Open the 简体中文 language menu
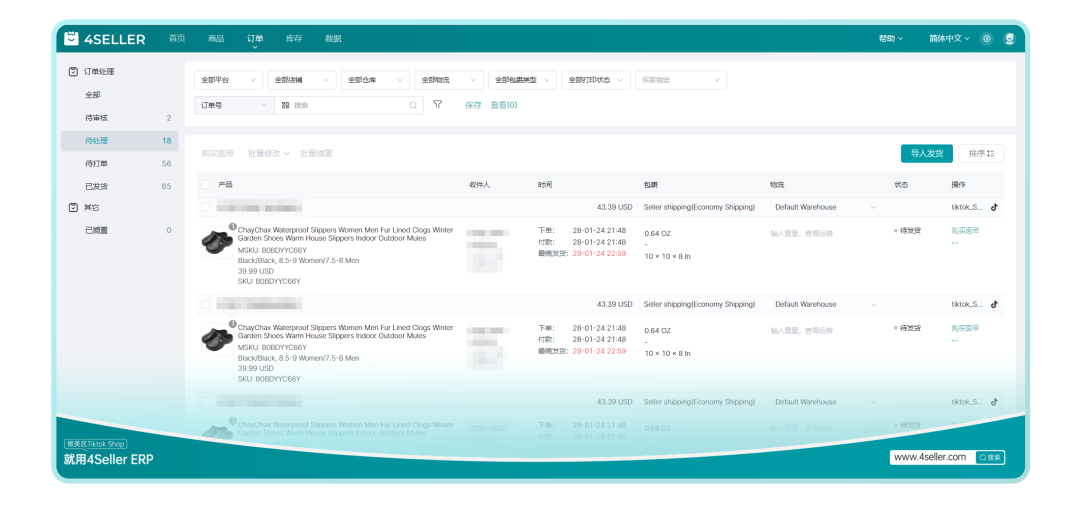This screenshot has width=1080, height=505. [948, 39]
